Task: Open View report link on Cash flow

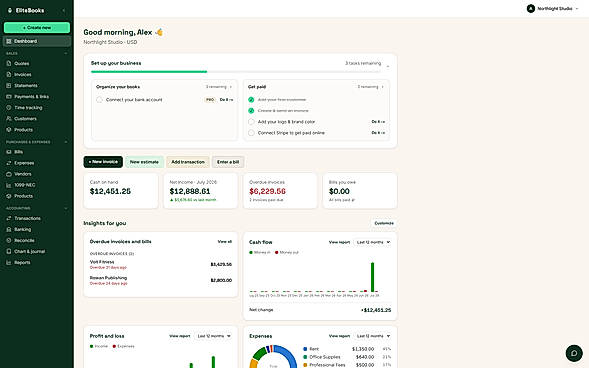Action: coord(339,242)
